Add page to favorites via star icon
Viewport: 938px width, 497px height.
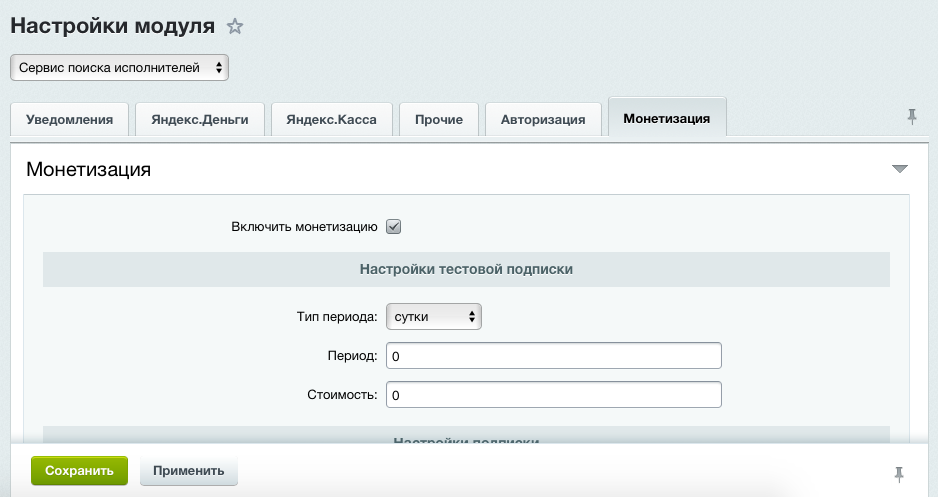tap(235, 26)
